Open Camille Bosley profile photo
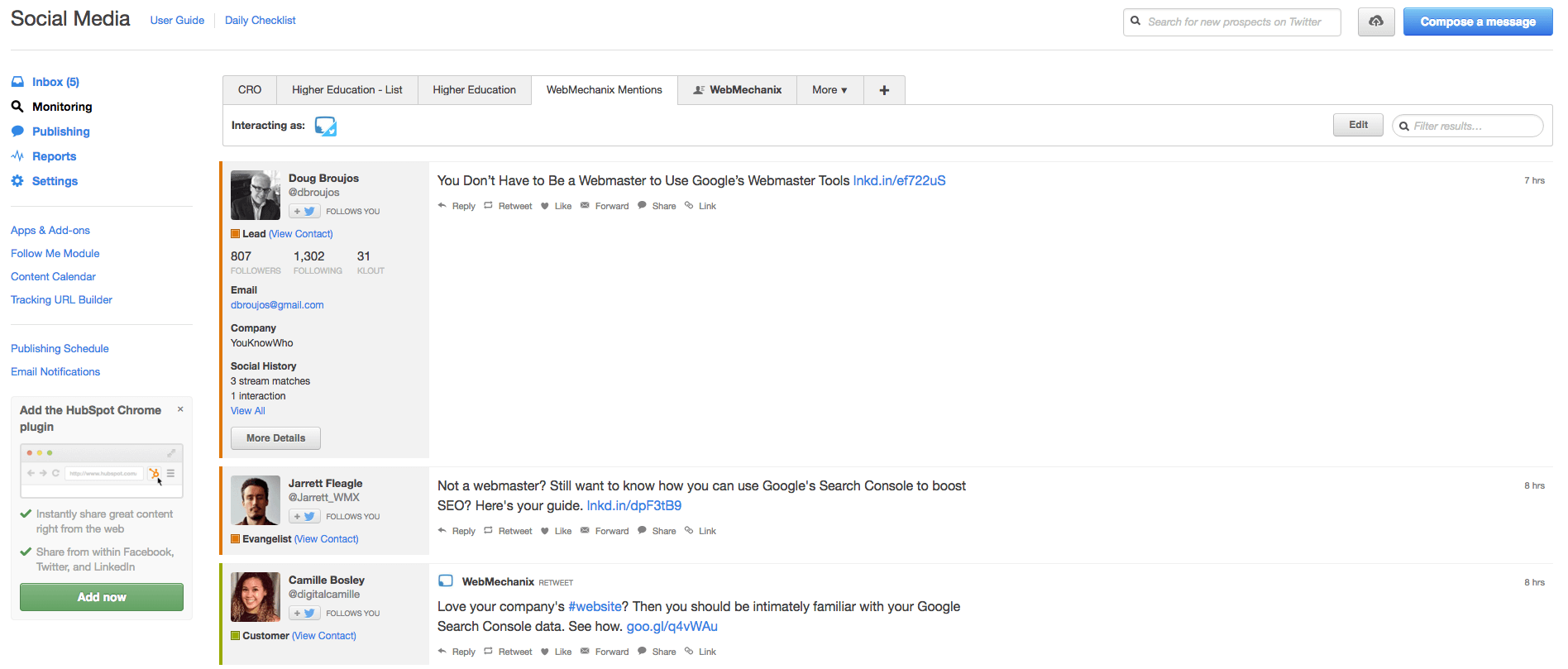1568x669 pixels. 256,597
